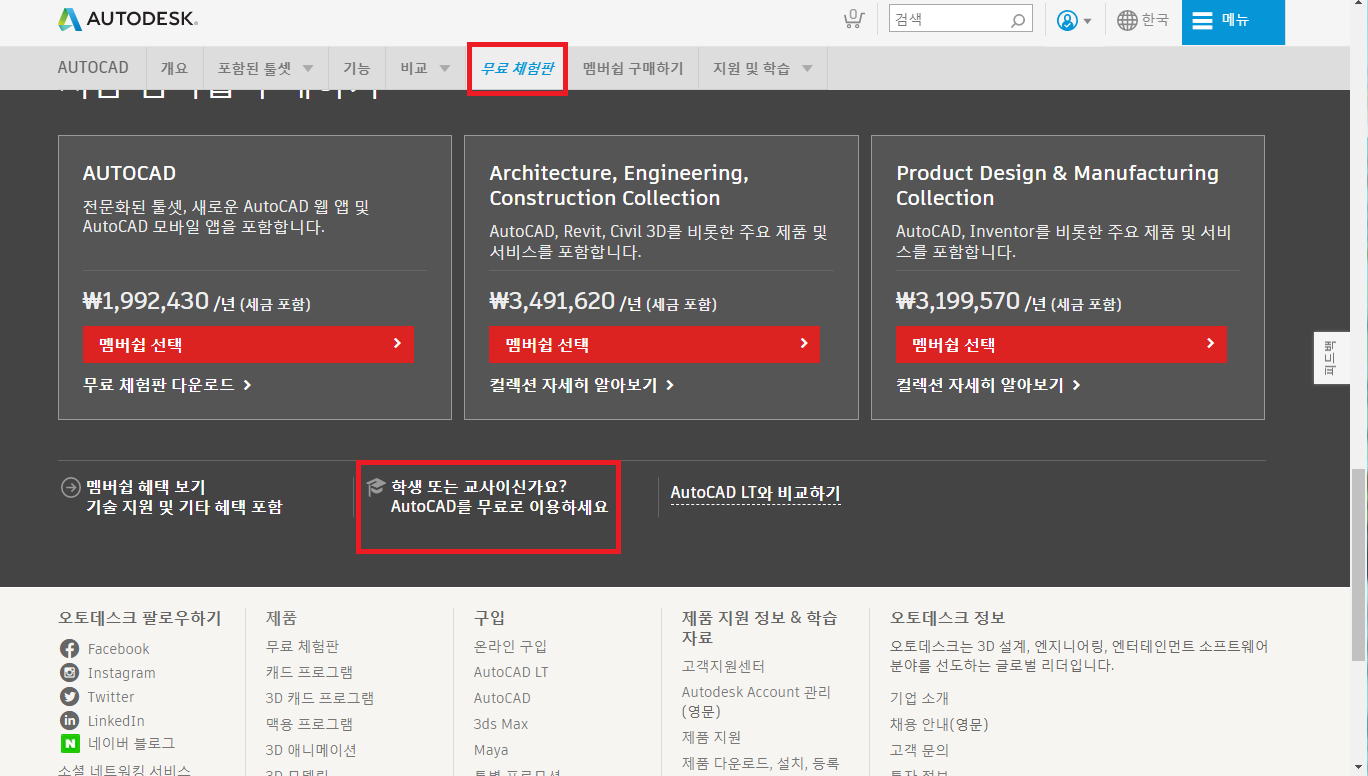Open footer 3D 애니메이션 link
This screenshot has height=776, width=1368.
point(311,750)
